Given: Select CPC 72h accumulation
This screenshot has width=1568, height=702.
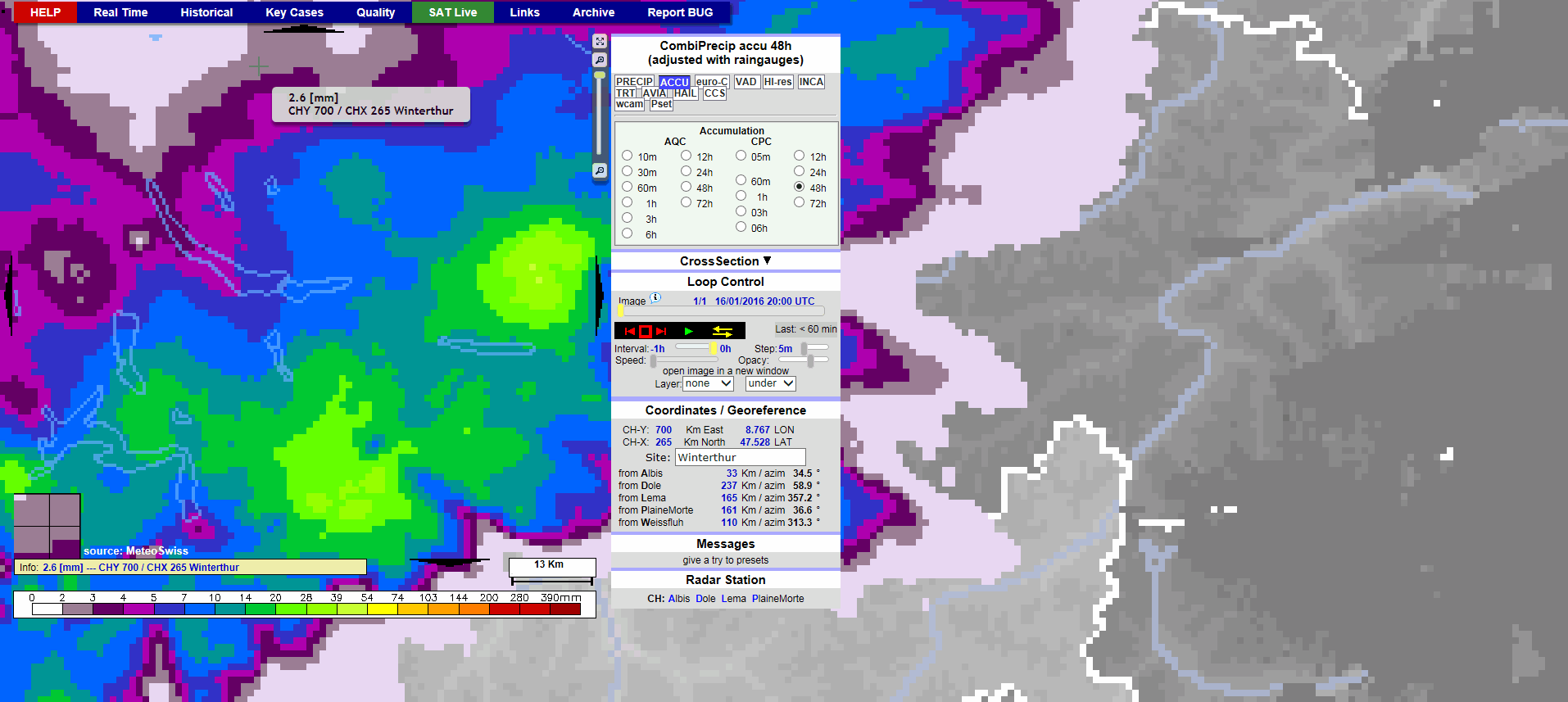Looking at the screenshot, I should coord(799,202).
